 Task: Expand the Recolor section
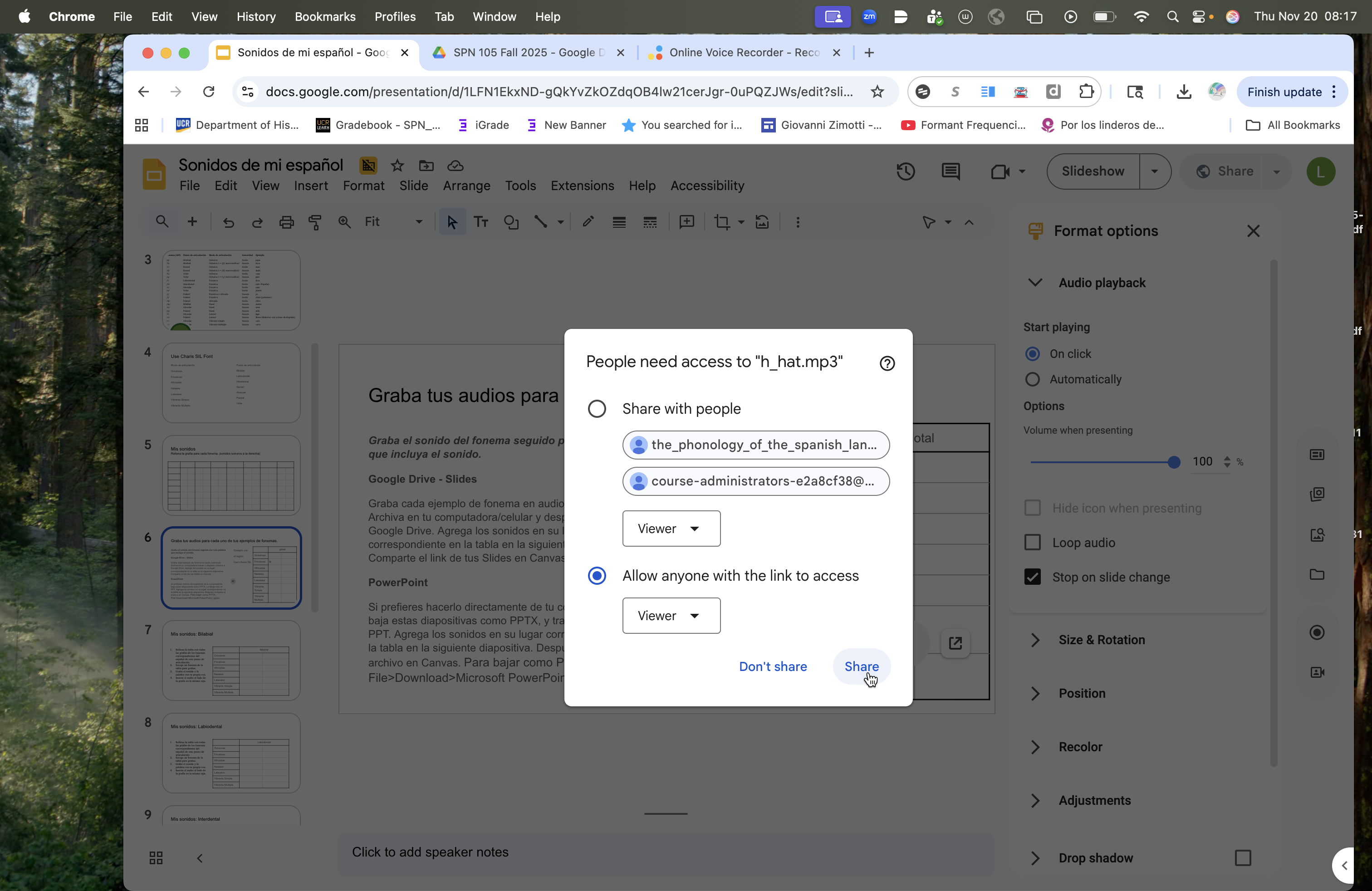(1035, 747)
